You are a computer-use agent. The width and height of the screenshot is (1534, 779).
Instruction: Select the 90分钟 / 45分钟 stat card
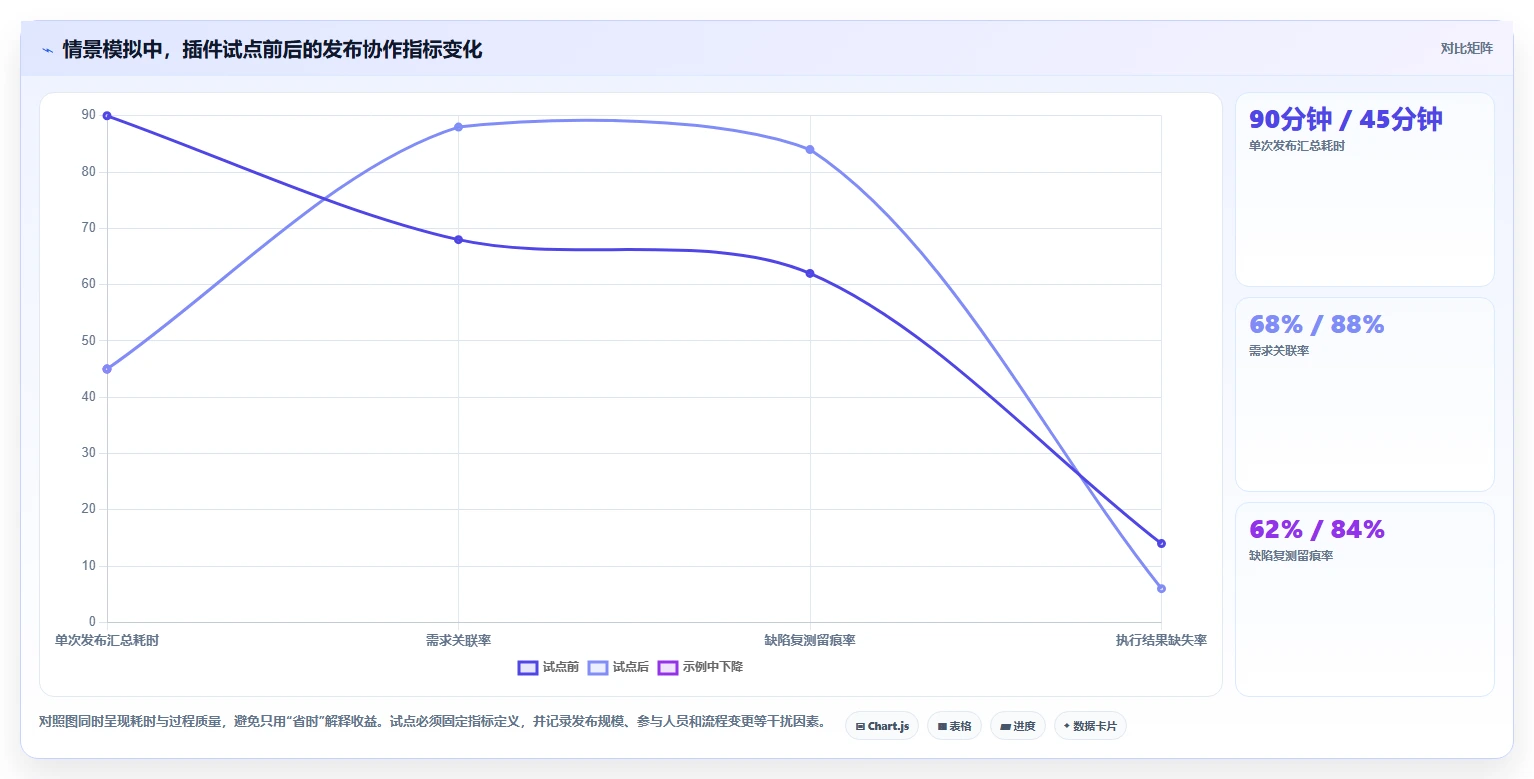pos(1365,190)
